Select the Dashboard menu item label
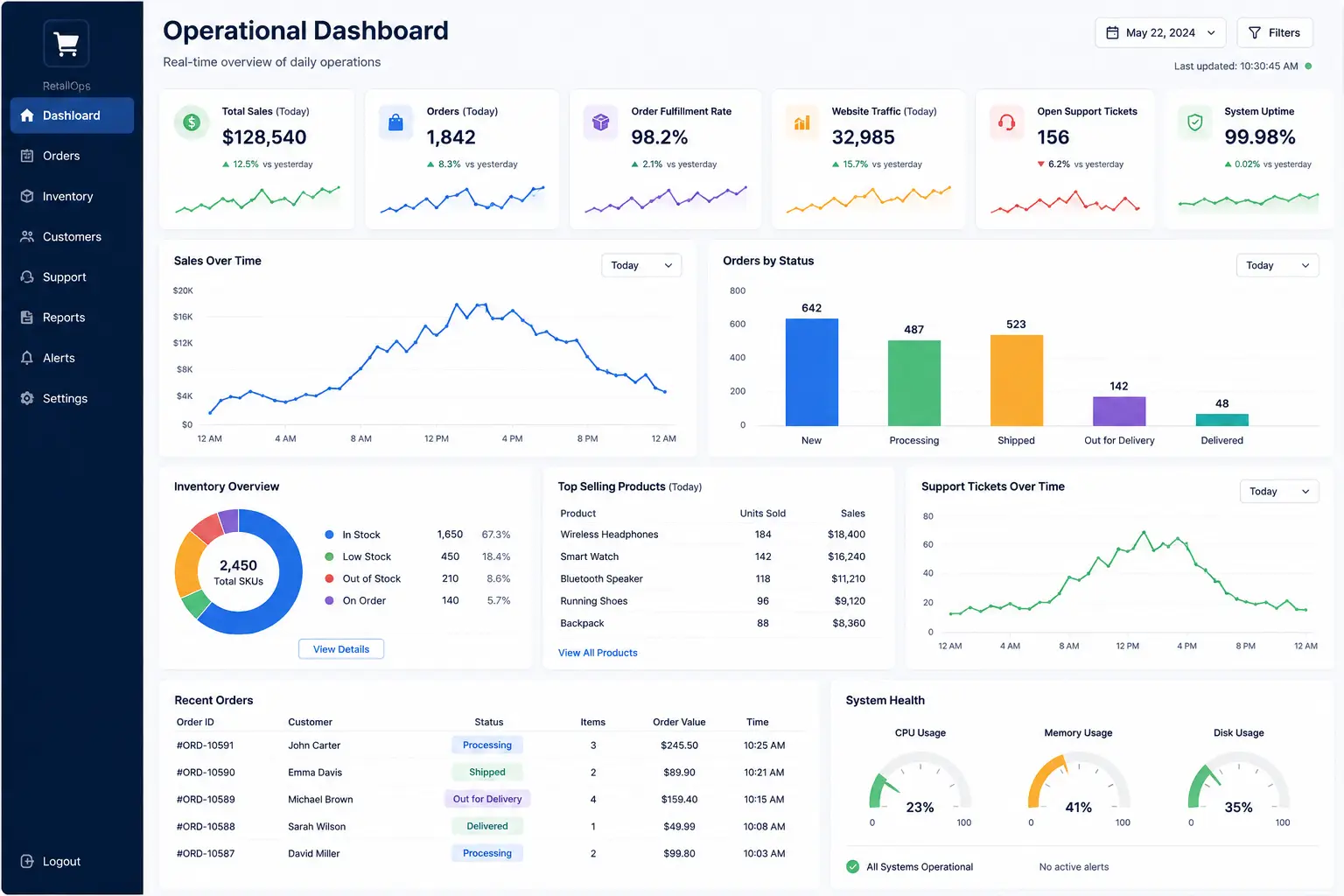This screenshot has width=1344, height=896. pyautogui.click(x=72, y=115)
